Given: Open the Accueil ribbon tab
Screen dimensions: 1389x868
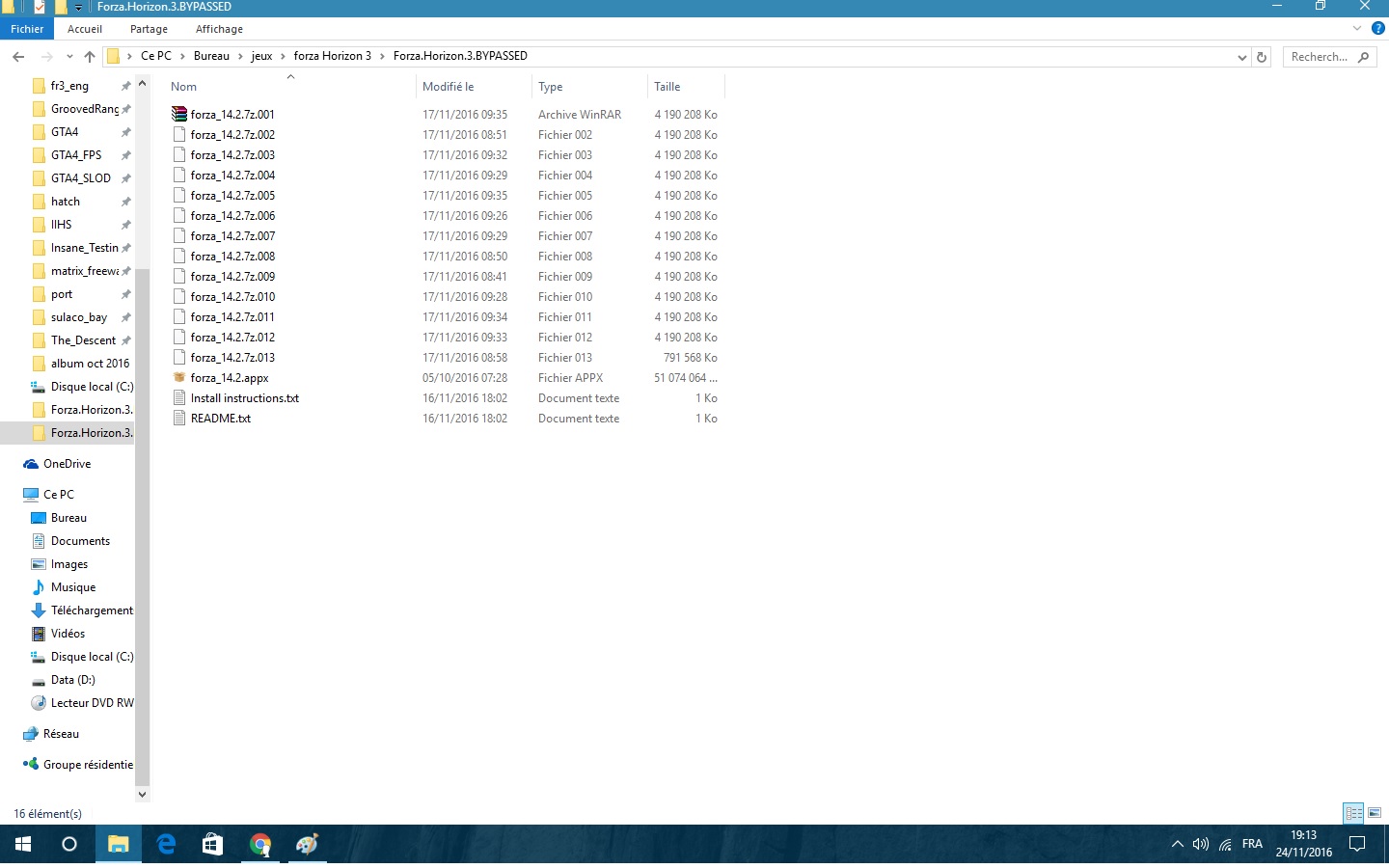Looking at the screenshot, I should click(85, 29).
